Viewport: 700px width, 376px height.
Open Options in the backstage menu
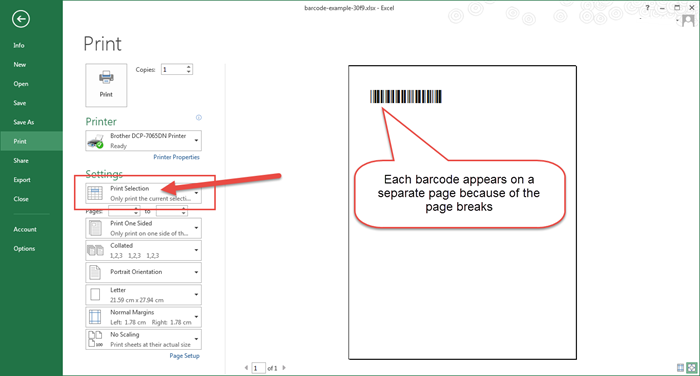tap(24, 248)
